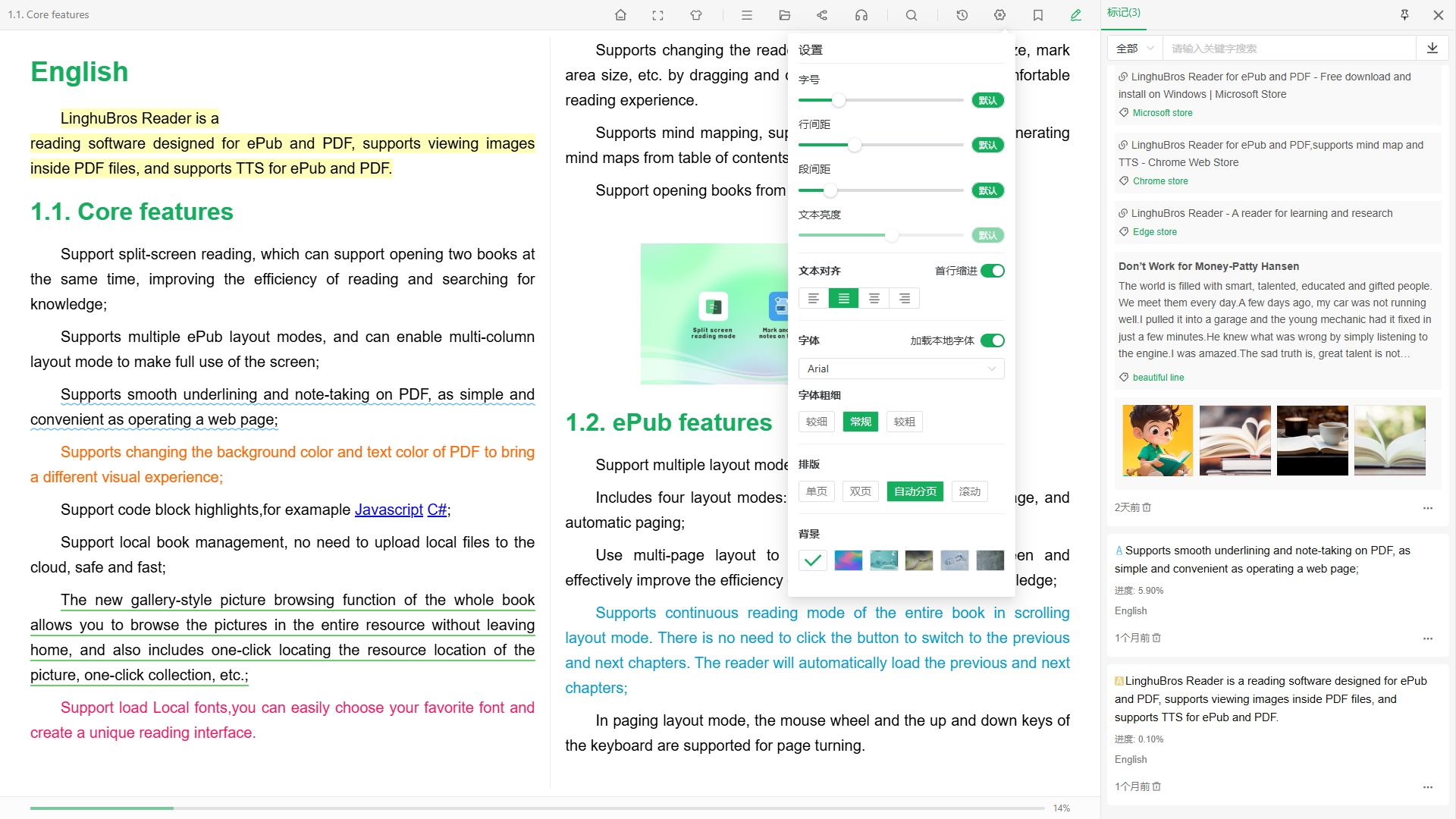Image resolution: width=1456 pixels, height=819 pixels.
Task: Expand the 全部 note filter dropdown
Action: coord(1135,48)
